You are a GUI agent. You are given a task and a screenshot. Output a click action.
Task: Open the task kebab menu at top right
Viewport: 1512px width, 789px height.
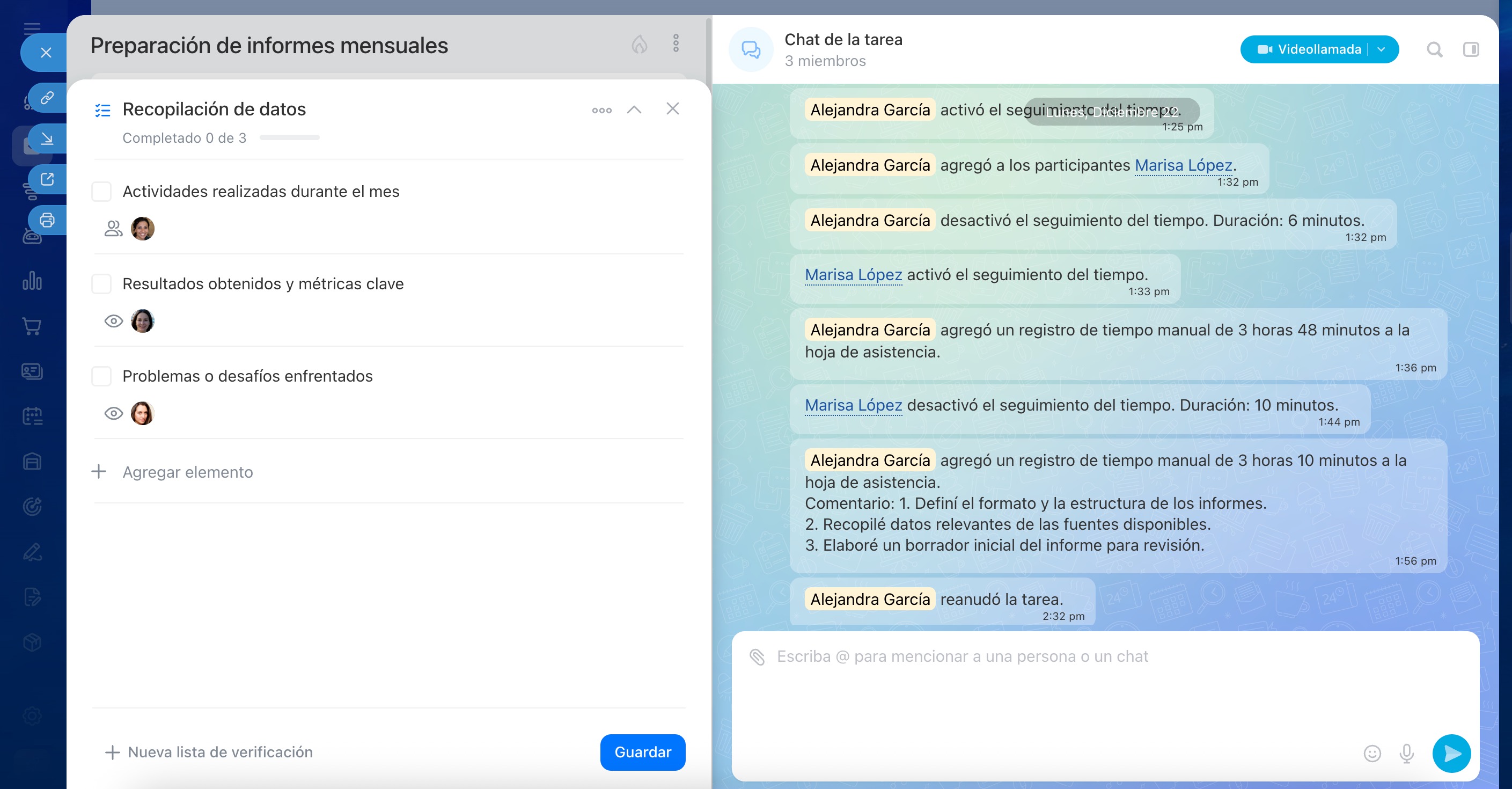[x=676, y=43]
